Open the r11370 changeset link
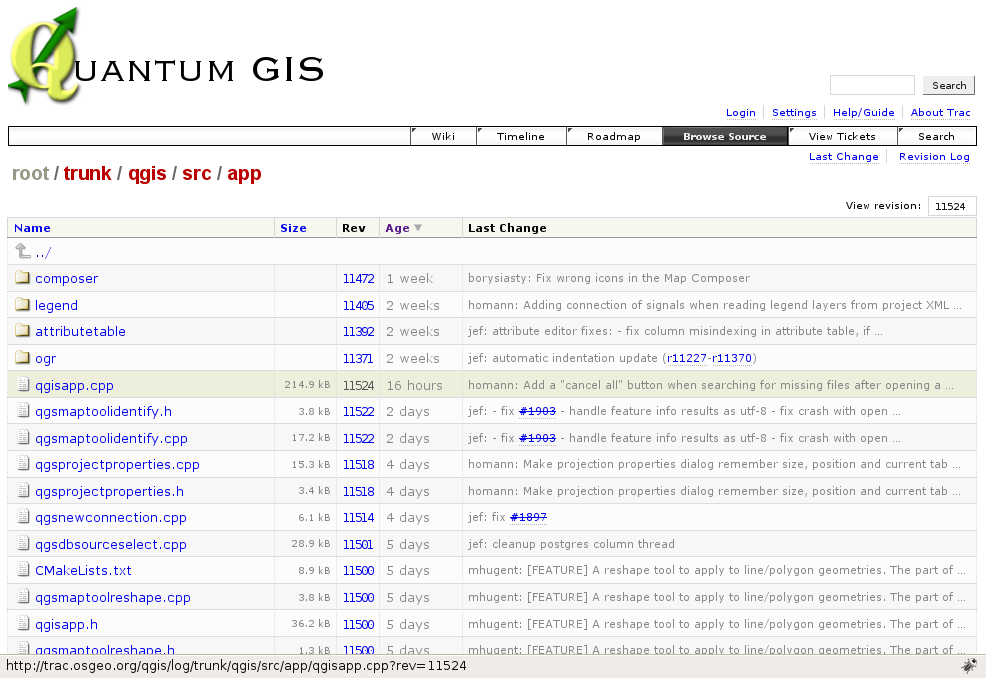This screenshot has height=678, width=986. (732, 358)
